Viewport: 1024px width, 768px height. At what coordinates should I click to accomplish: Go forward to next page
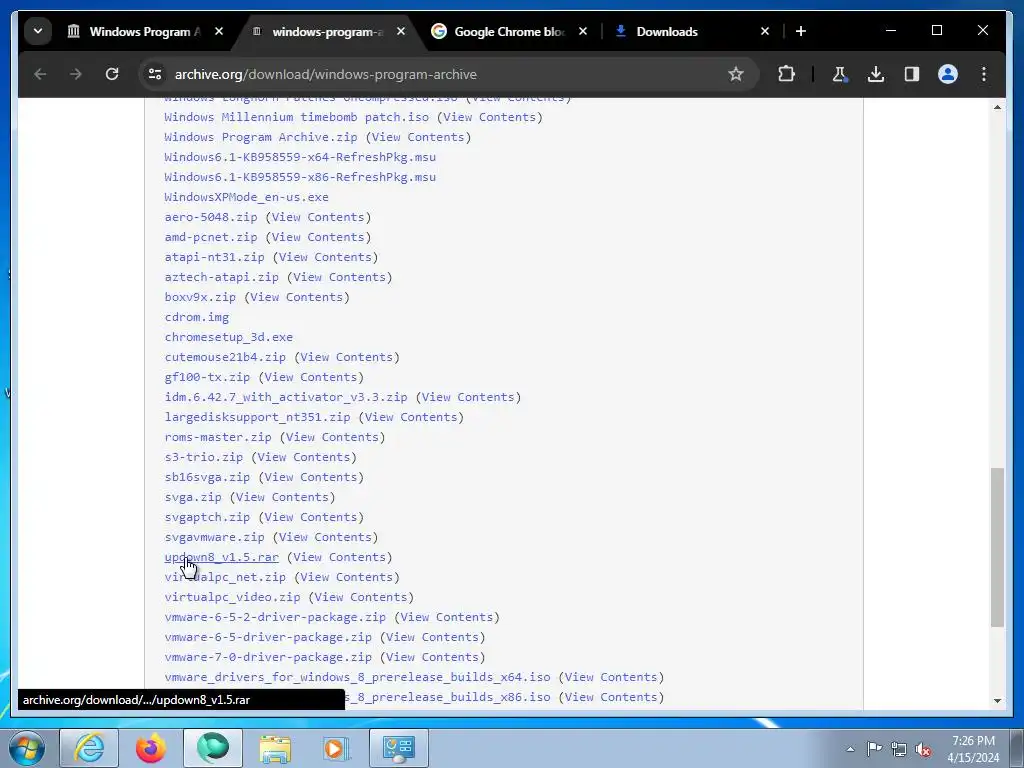tap(76, 74)
